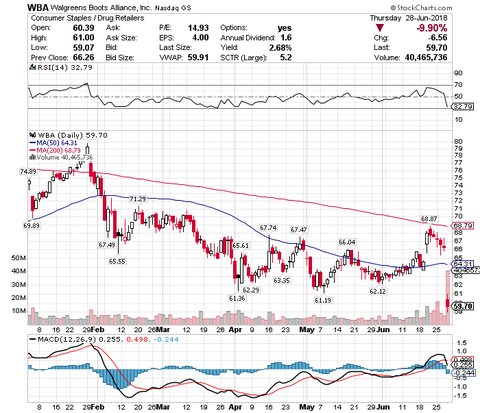Click the blue MA(50) legend line
Viewport: 480px width, 413px height.
click(x=32, y=143)
